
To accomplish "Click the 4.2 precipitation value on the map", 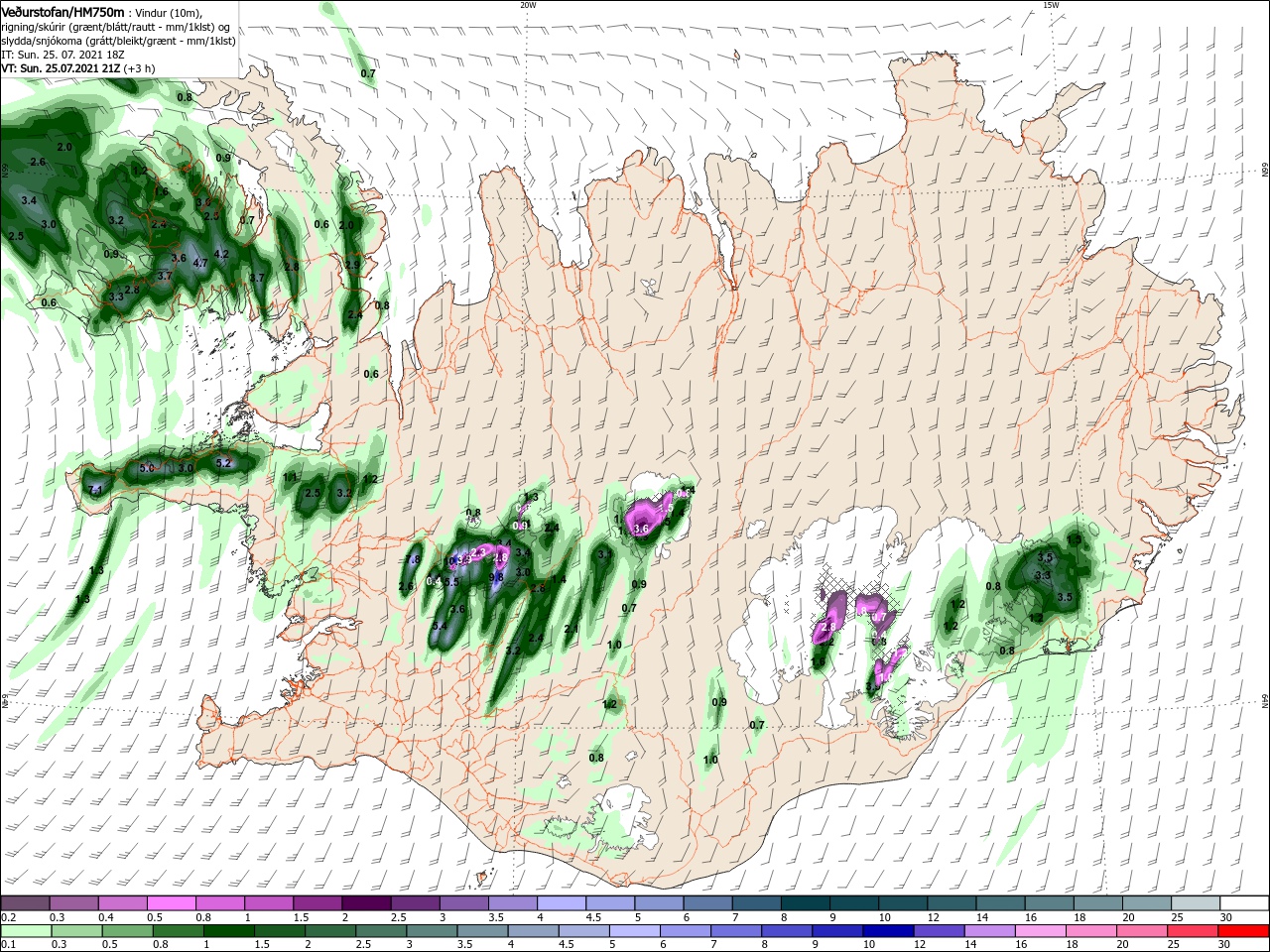I will (221, 254).
